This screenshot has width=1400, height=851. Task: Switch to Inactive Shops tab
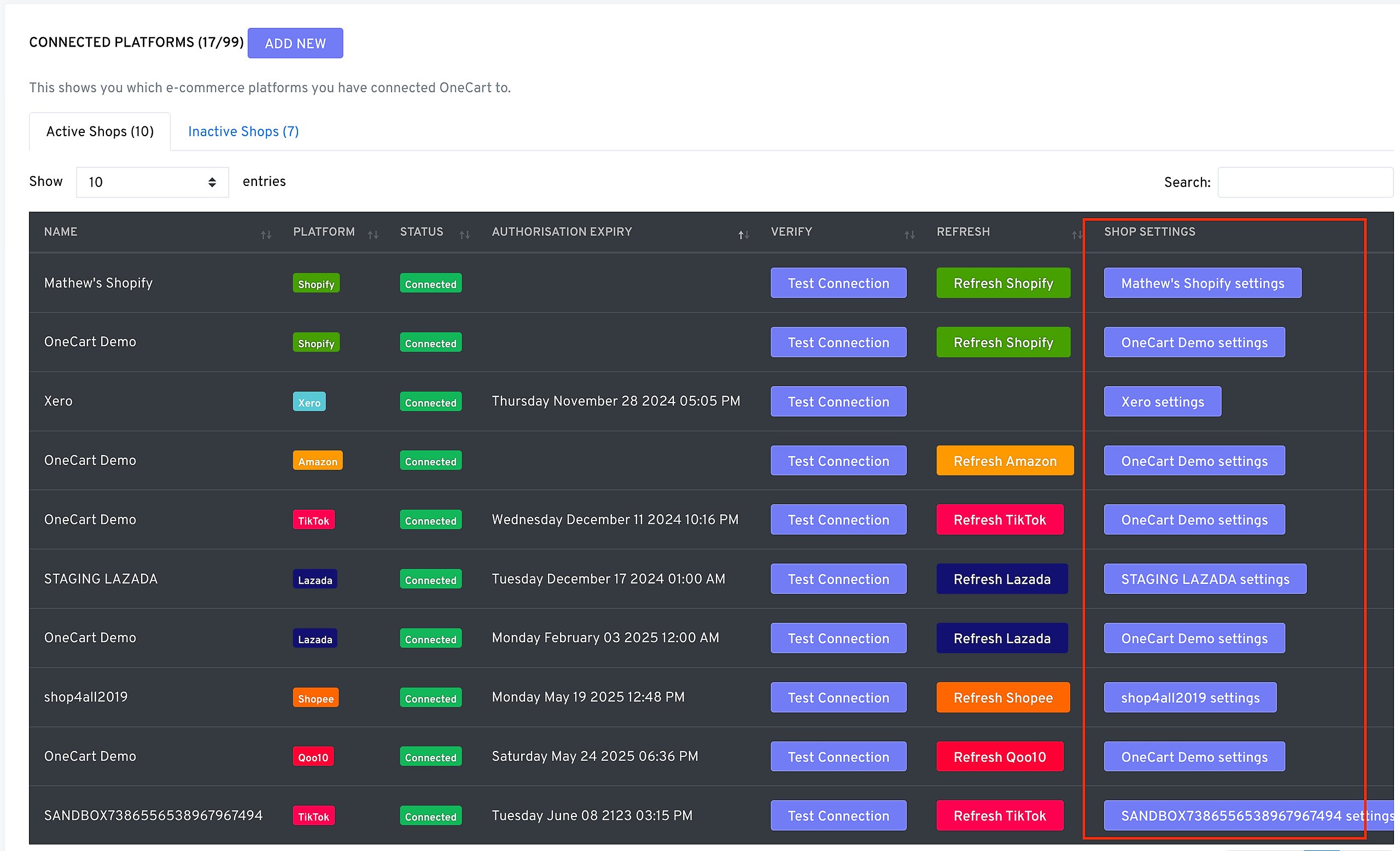tap(243, 132)
